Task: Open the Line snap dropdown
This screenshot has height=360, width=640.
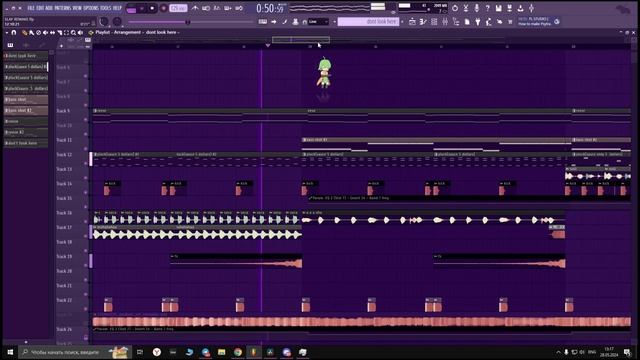Action: click(x=319, y=22)
